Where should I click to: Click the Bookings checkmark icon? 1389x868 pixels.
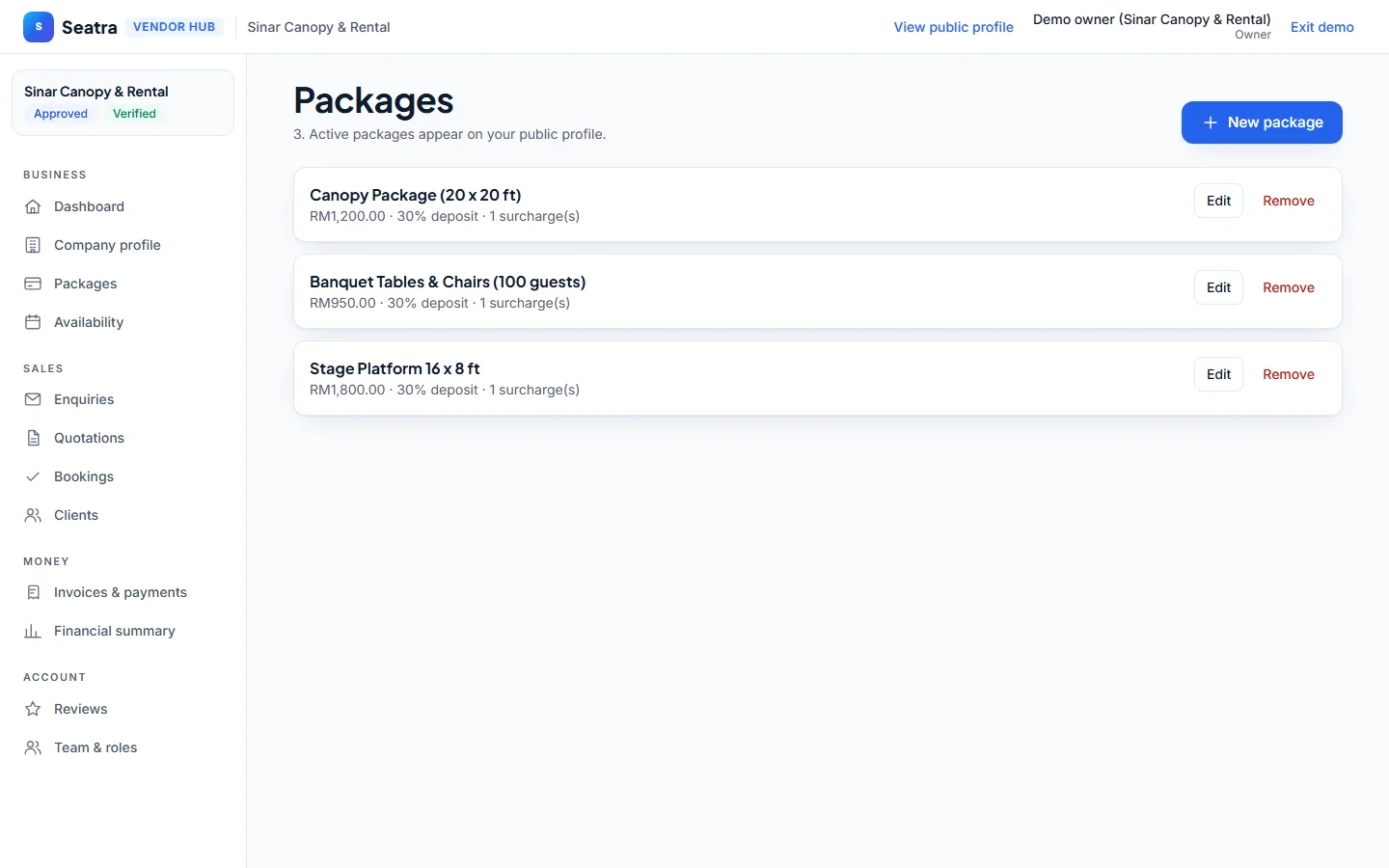click(x=33, y=476)
